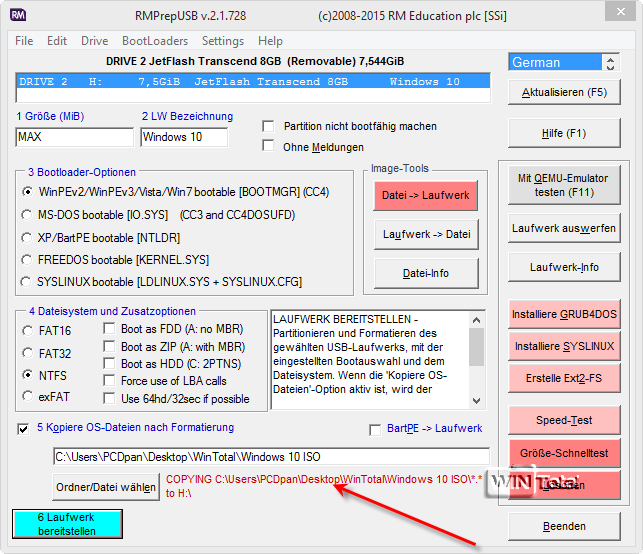Click the COPYING status message text
Viewport: 643px width, 554px height.
[324, 486]
